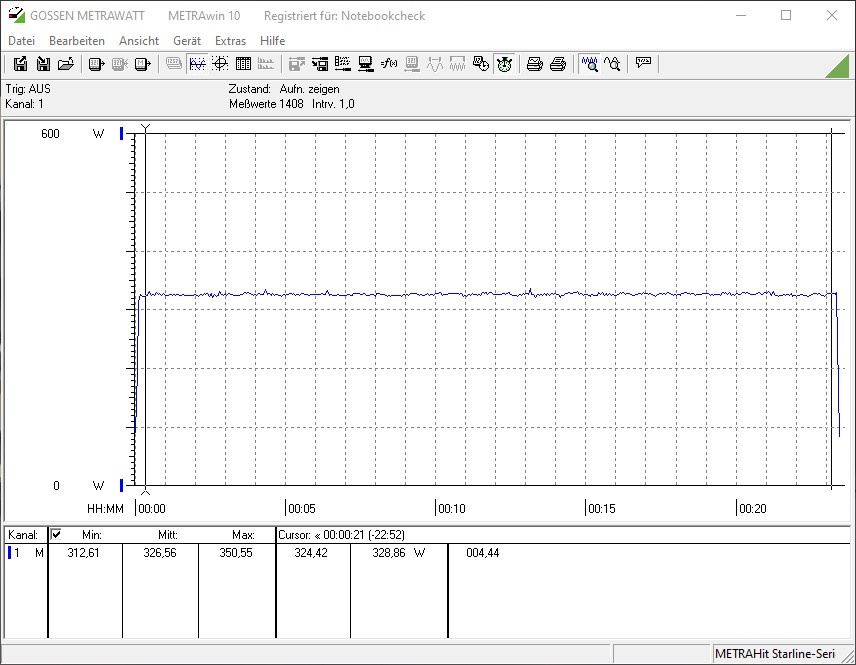Open the Extras menu
The width and height of the screenshot is (856, 665).
pyautogui.click(x=230, y=41)
